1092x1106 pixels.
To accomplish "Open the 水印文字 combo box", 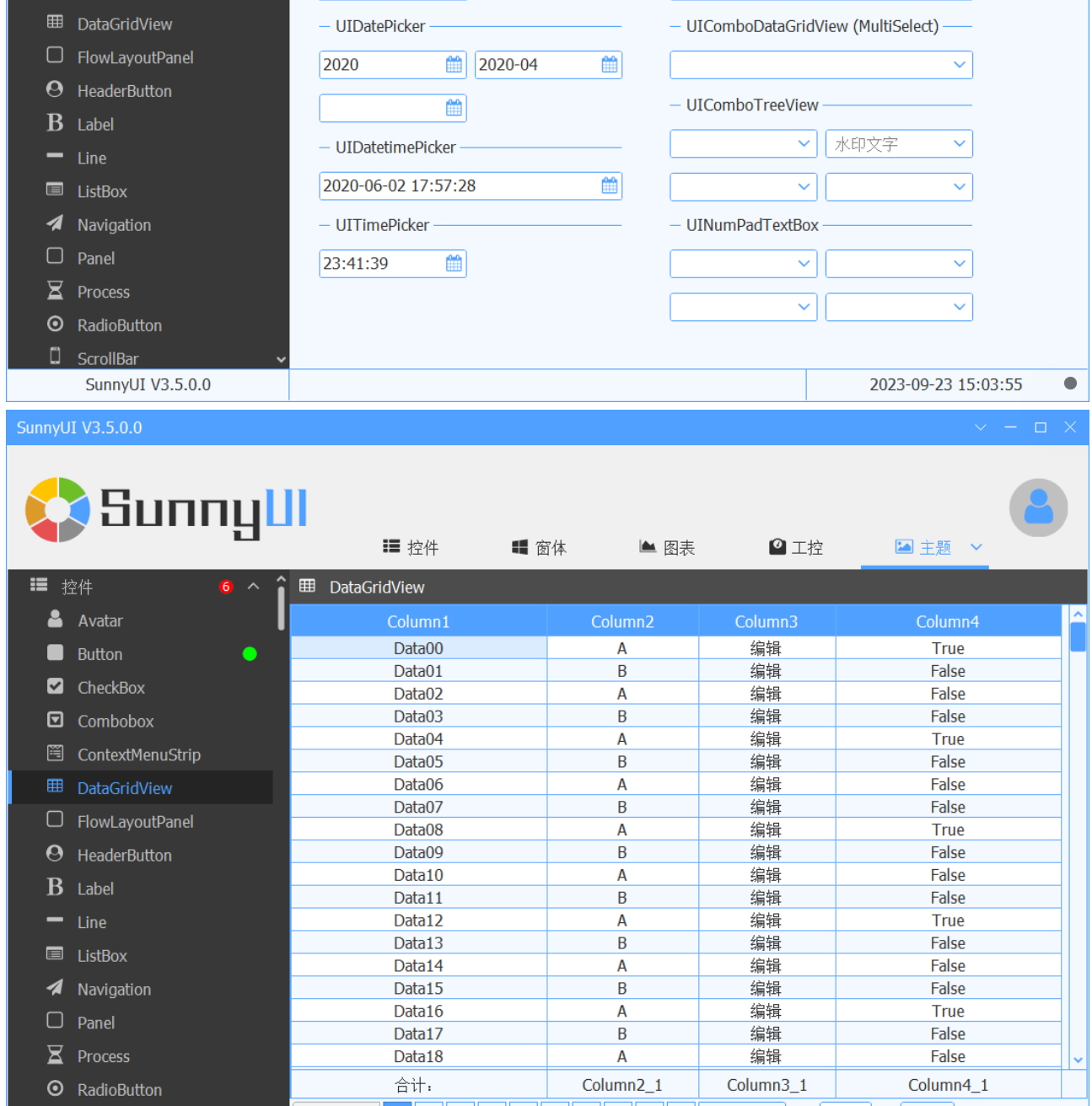I will tap(898, 143).
